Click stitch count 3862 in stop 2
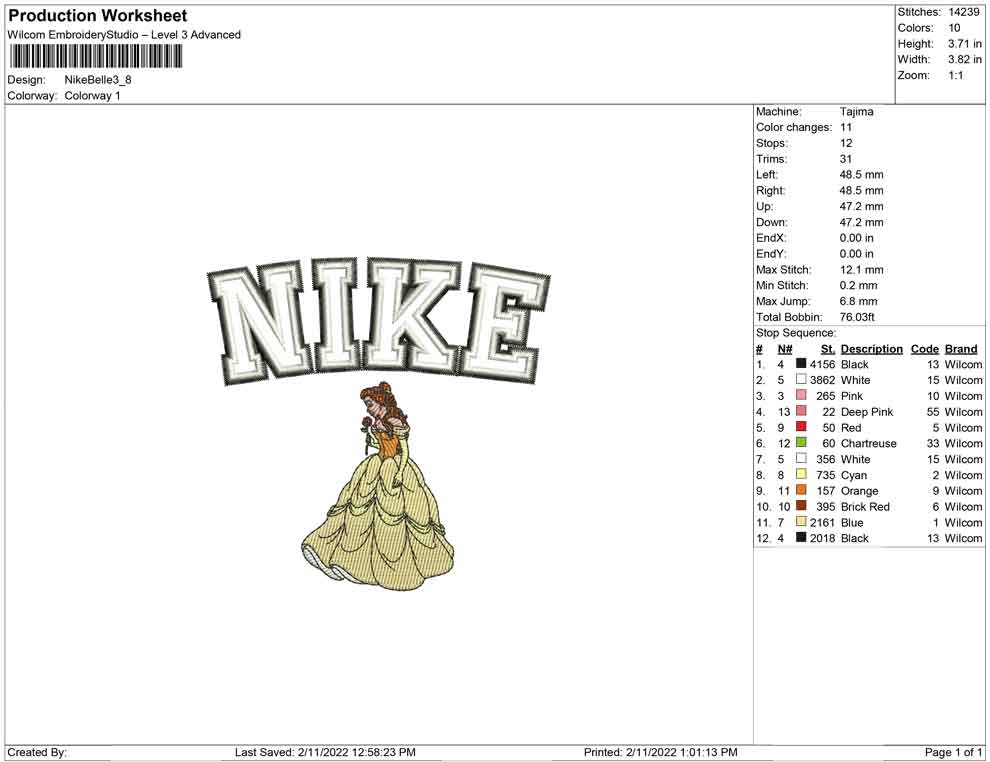 point(823,380)
